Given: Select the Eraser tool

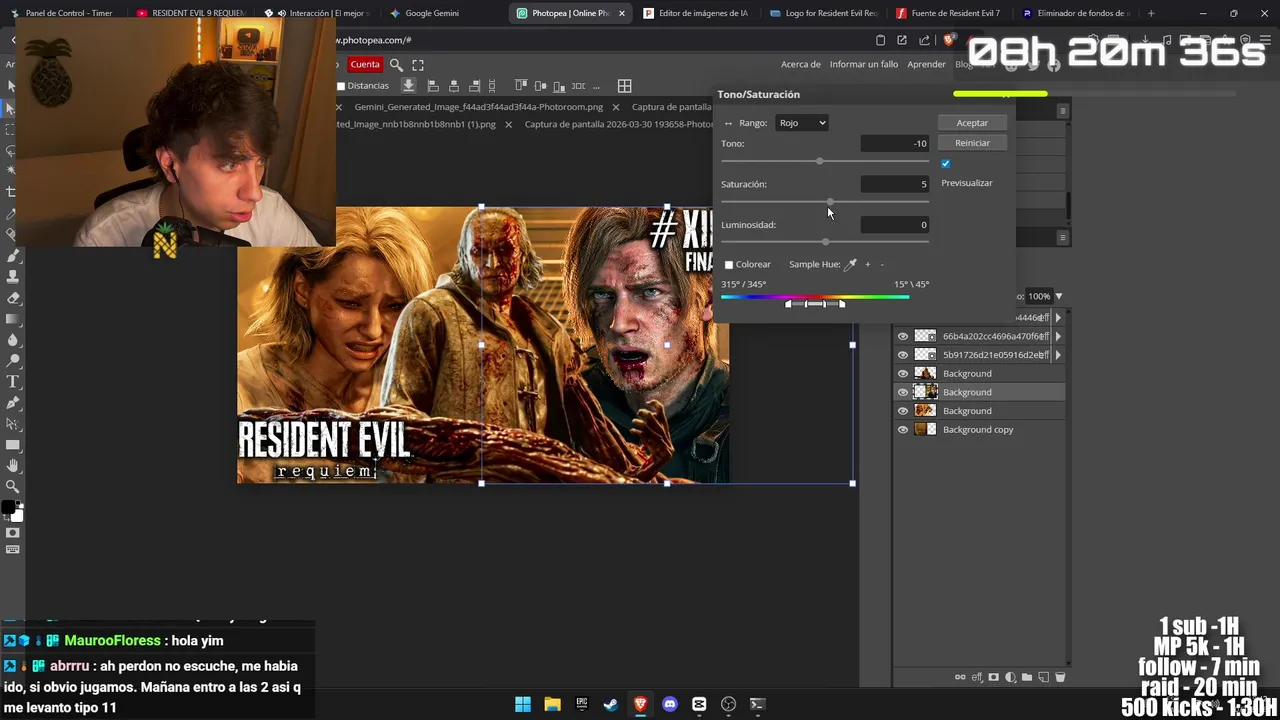Looking at the screenshot, I should click(x=13, y=298).
